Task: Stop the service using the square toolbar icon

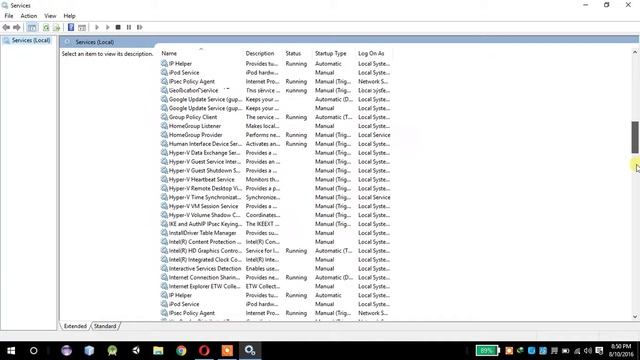Action: (118, 27)
